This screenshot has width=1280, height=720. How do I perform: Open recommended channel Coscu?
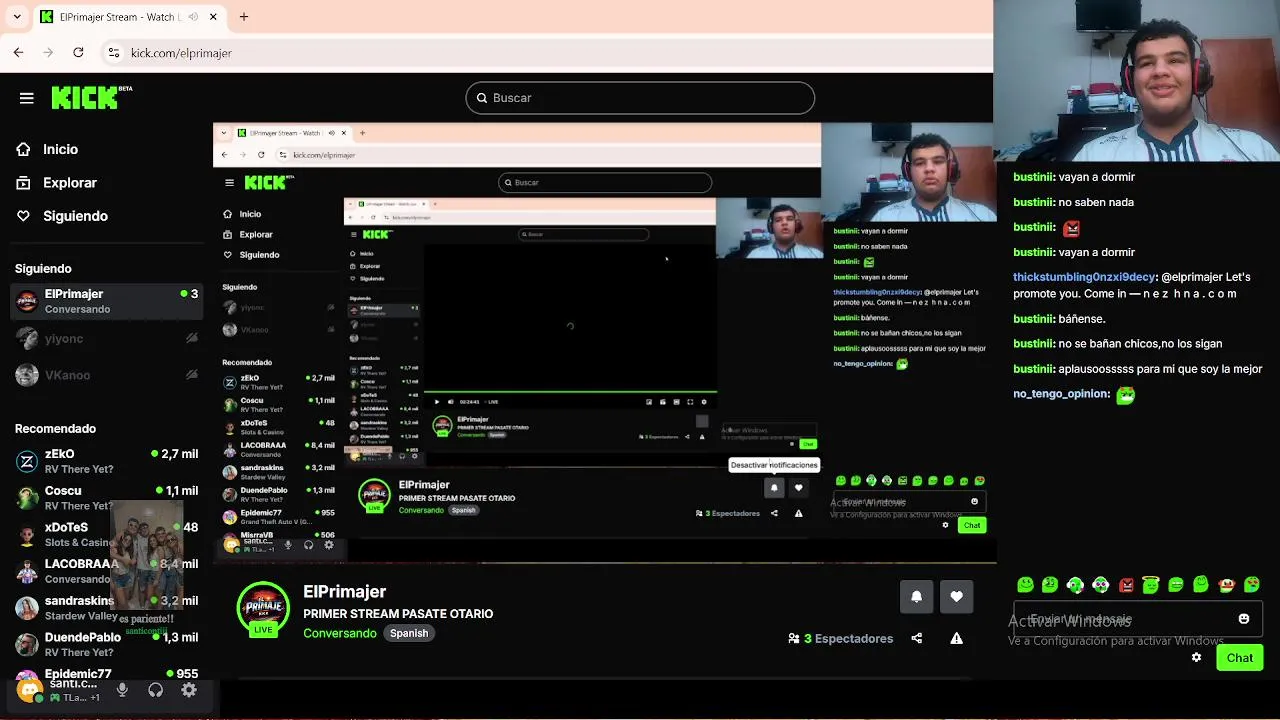point(107,498)
